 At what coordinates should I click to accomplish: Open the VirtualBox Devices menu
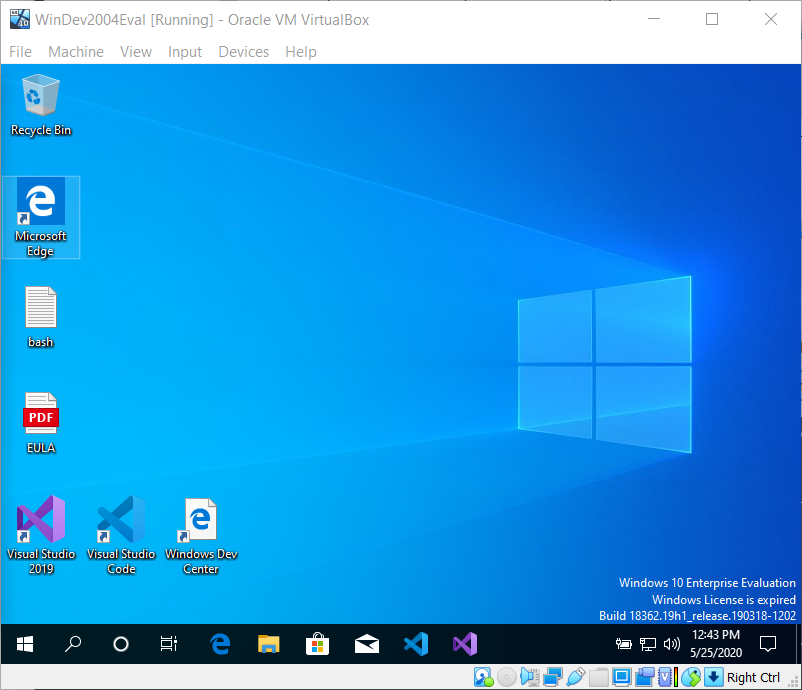[243, 52]
